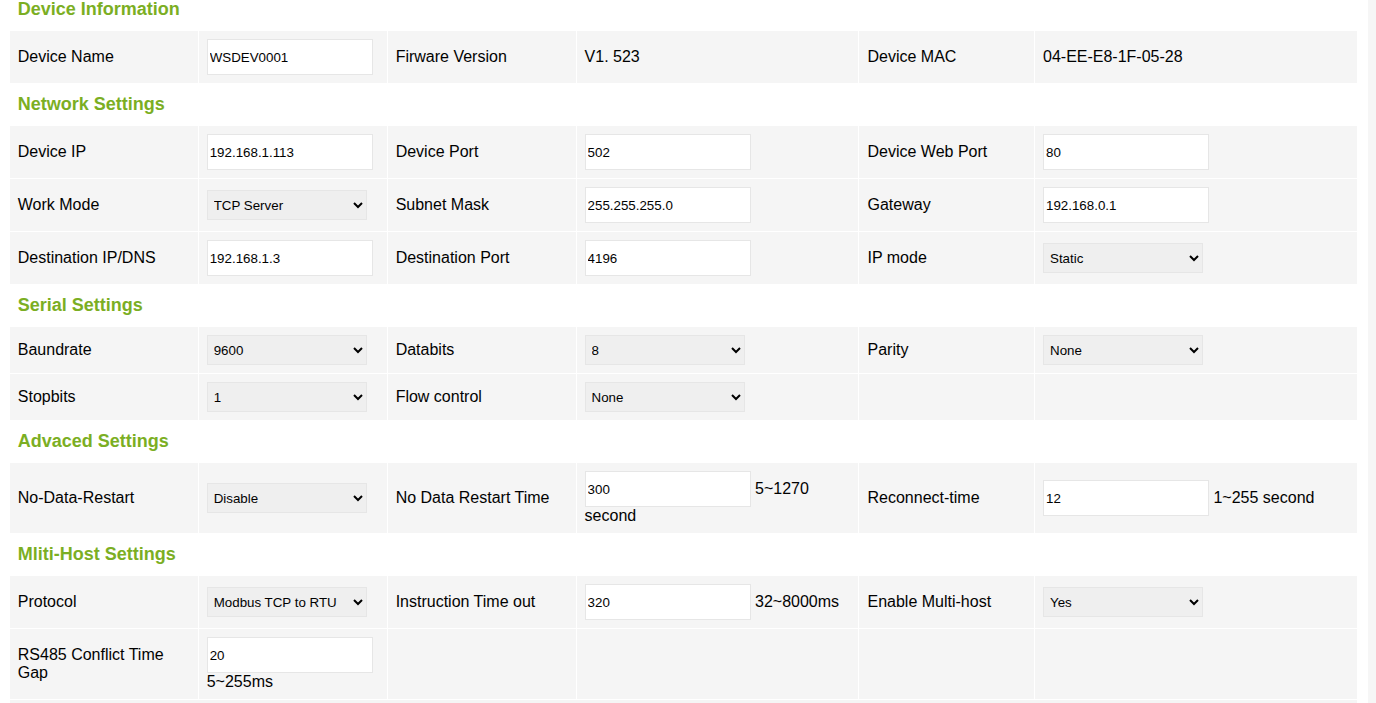Open the Work Mode dropdown
Viewport: 1376px width, 703px height.
(x=286, y=205)
